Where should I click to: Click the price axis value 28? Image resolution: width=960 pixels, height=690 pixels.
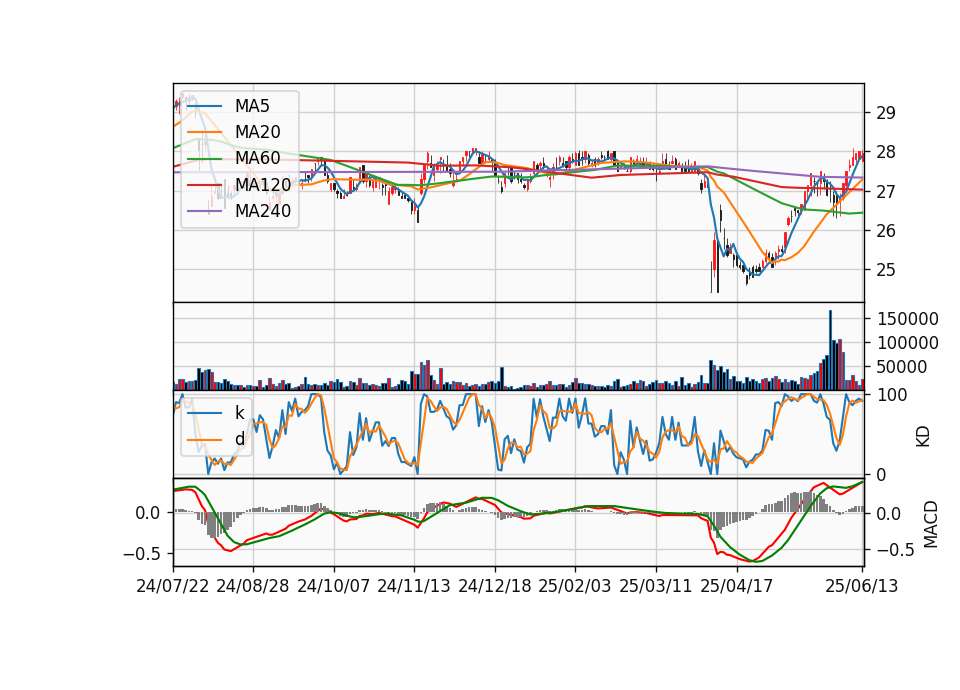click(886, 152)
